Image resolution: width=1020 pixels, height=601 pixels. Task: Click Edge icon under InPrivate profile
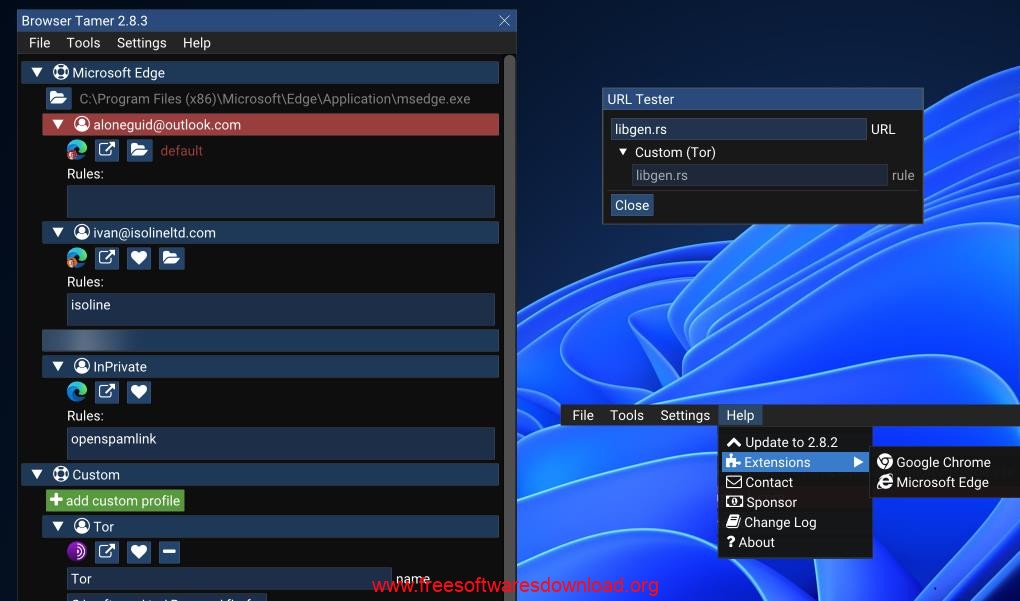click(77, 392)
